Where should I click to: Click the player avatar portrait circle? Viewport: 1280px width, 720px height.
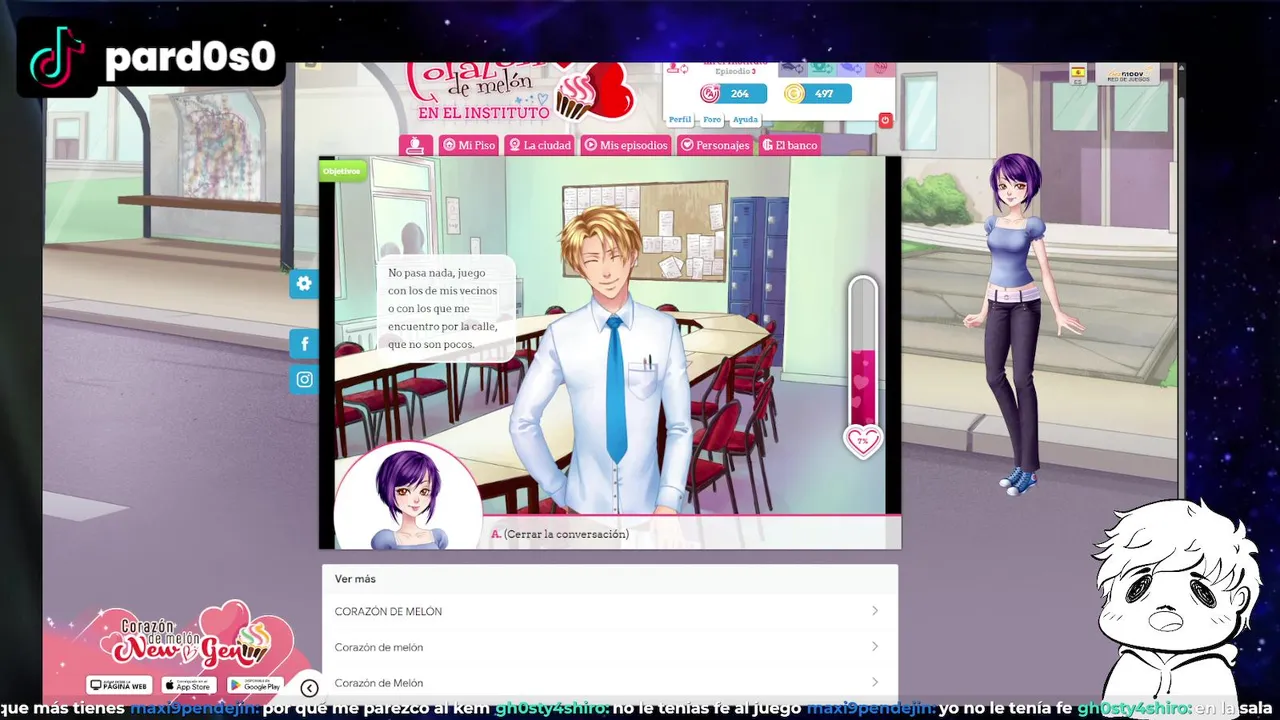[x=408, y=497]
